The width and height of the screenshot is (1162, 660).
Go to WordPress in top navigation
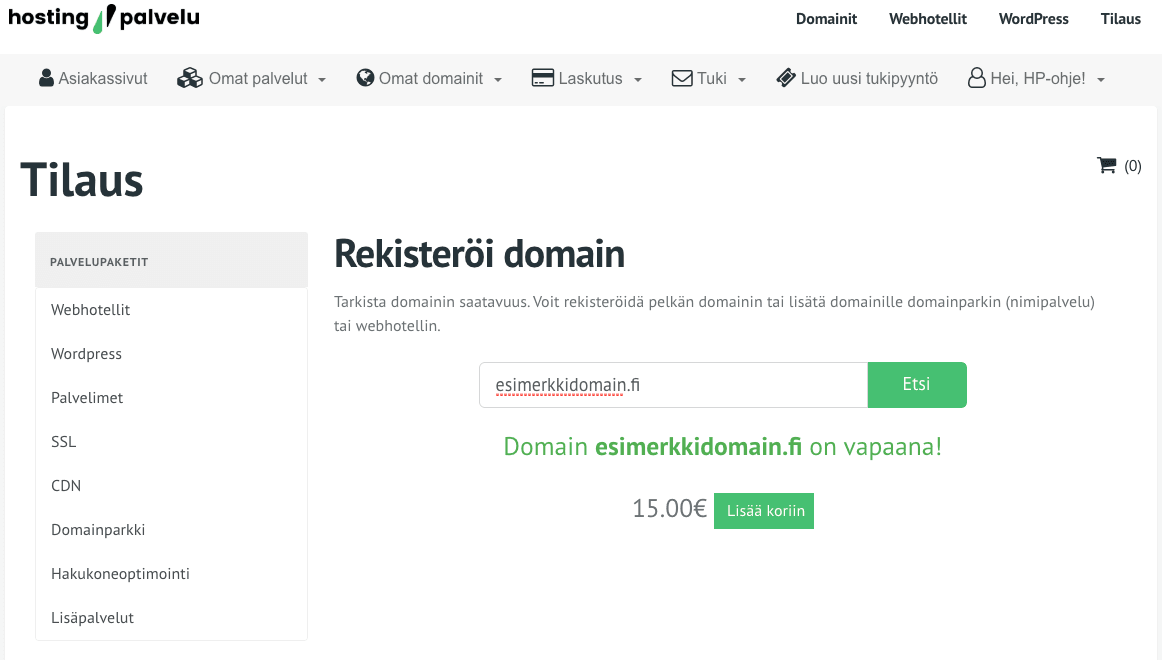tap(1033, 19)
